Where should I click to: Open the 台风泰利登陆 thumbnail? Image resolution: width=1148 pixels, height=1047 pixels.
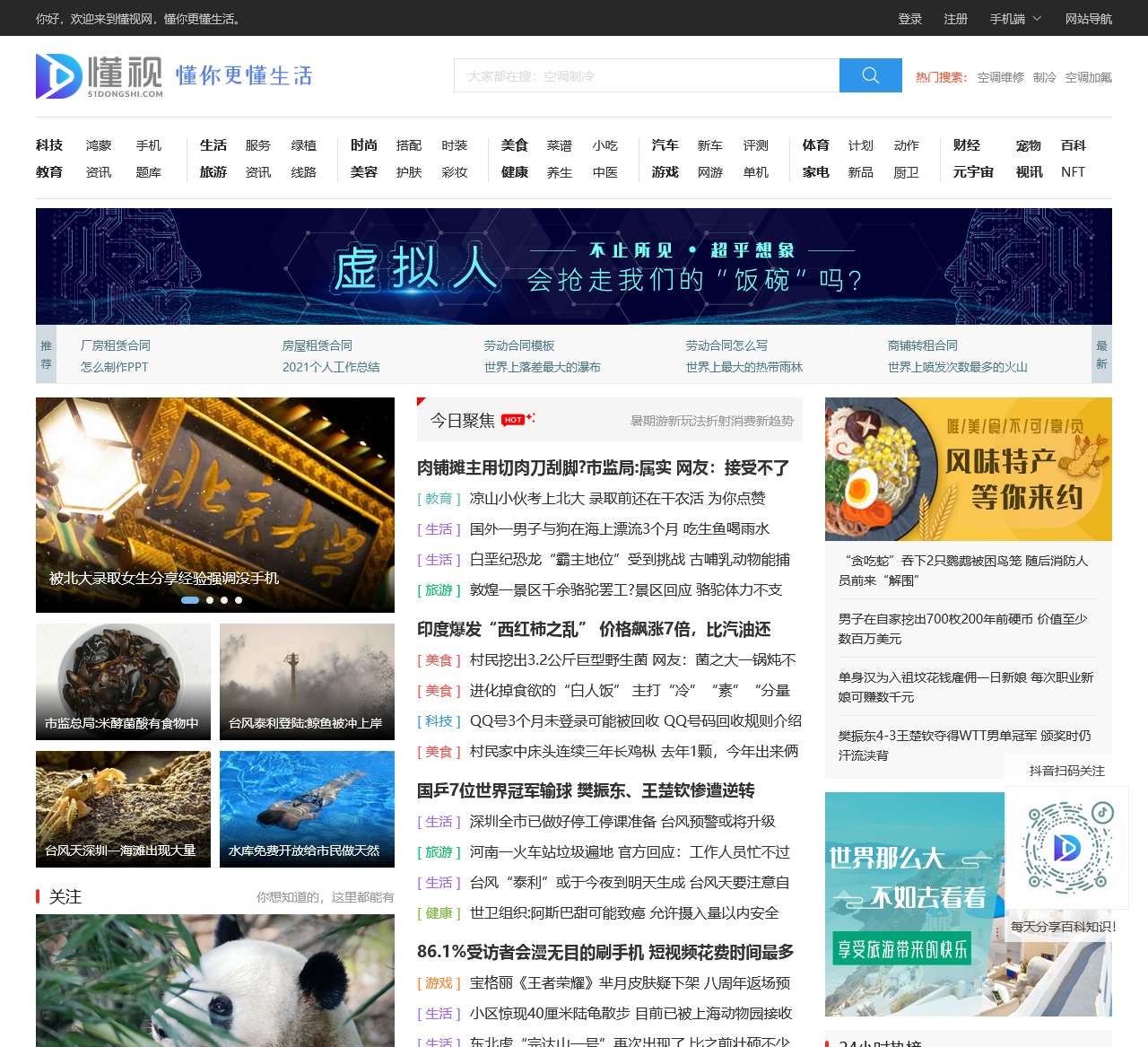tap(307, 682)
